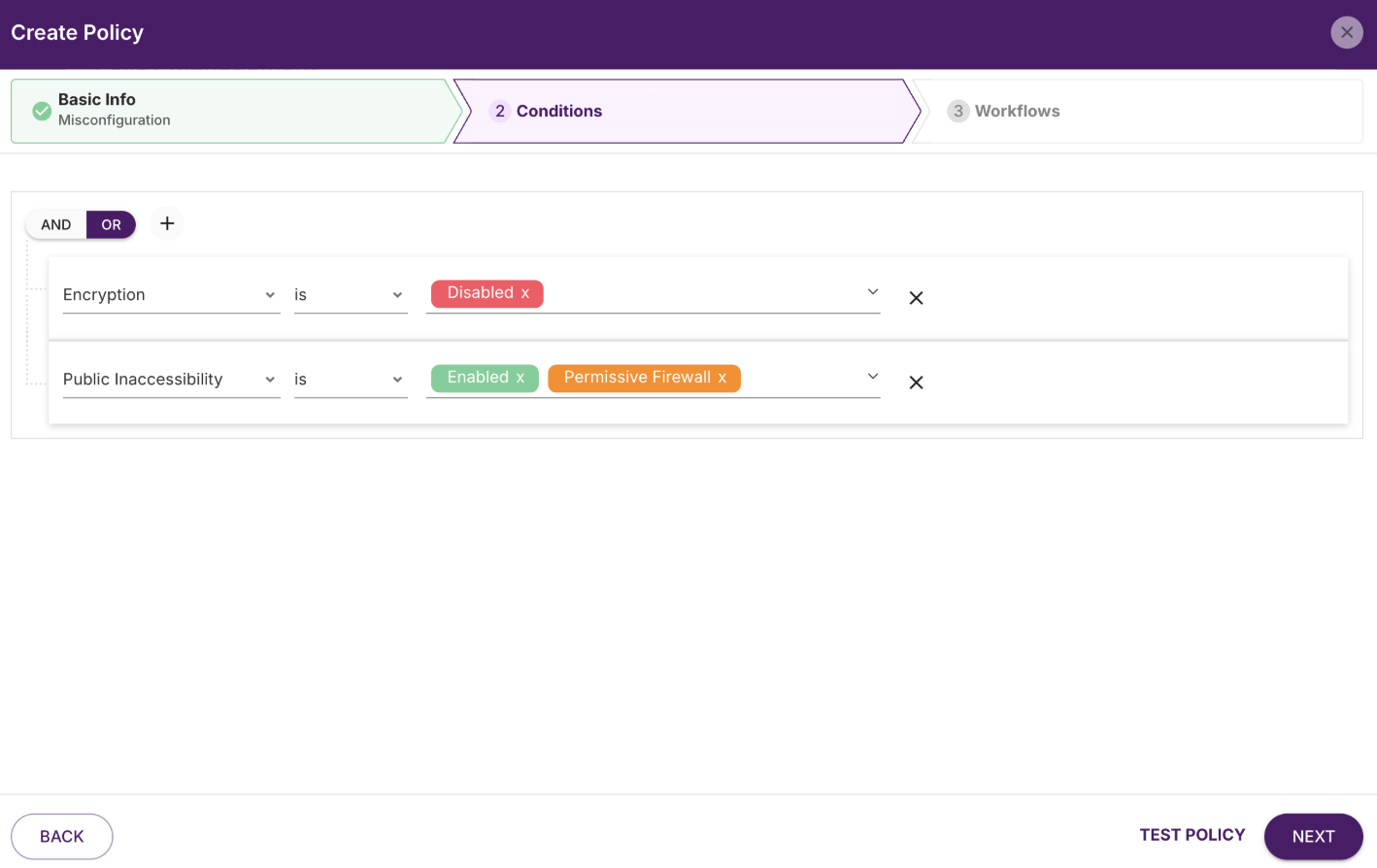Remove the Enabled tag
1377x868 pixels.
(x=521, y=378)
